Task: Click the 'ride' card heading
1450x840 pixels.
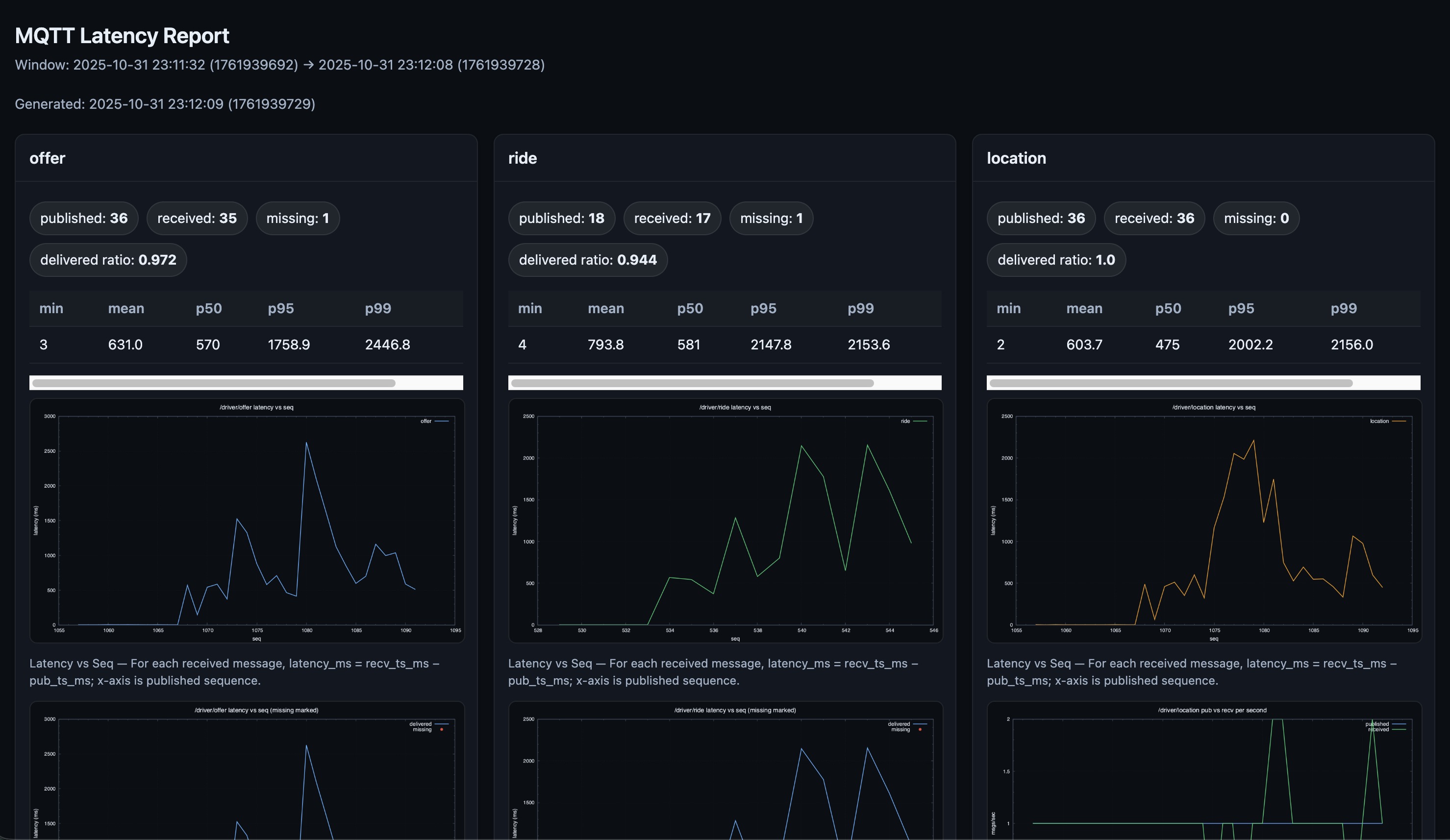Action: pyautogui.click(x=522, y=158)
